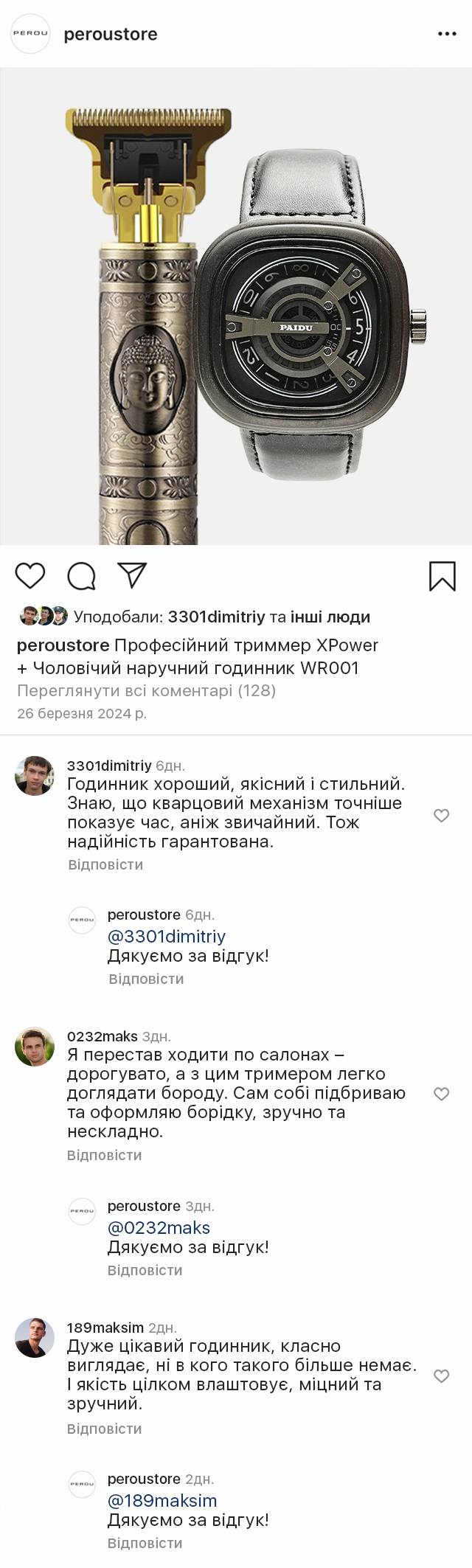Screen dimensions: 472x1568
Task: Open peroustore username in the header
Action: pyautogui.click(x=111, y=34)
